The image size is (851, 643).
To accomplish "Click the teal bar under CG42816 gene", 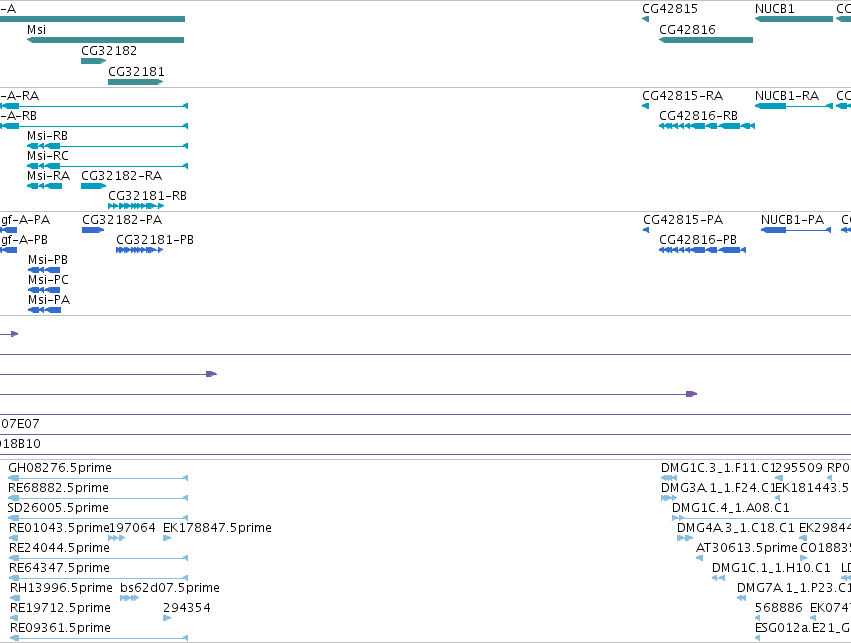I will [x=706, y=40].
